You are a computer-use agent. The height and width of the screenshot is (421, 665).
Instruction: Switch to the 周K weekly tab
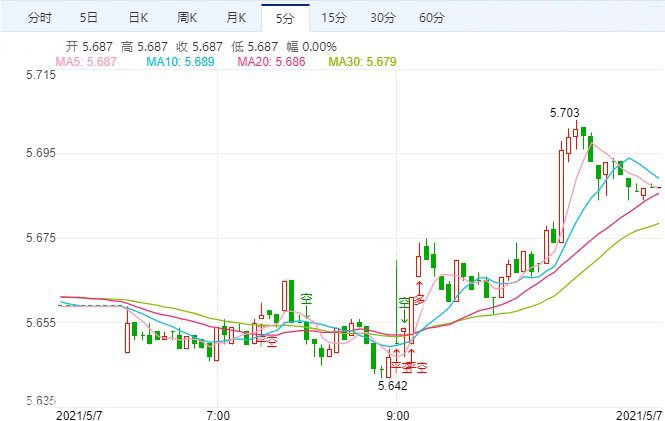click(187, 18)
